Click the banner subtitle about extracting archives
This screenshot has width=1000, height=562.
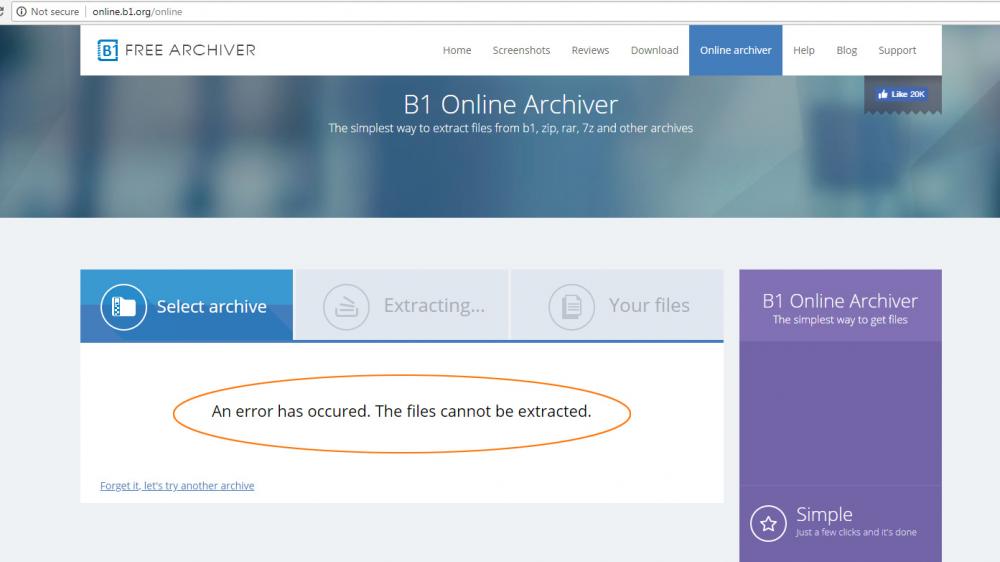pyautogui.click(x=510, y=128)
